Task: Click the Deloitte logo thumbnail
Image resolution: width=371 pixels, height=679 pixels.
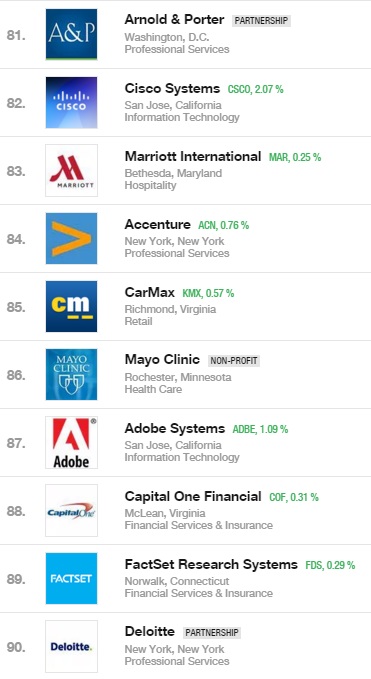Action: point(71,647)
